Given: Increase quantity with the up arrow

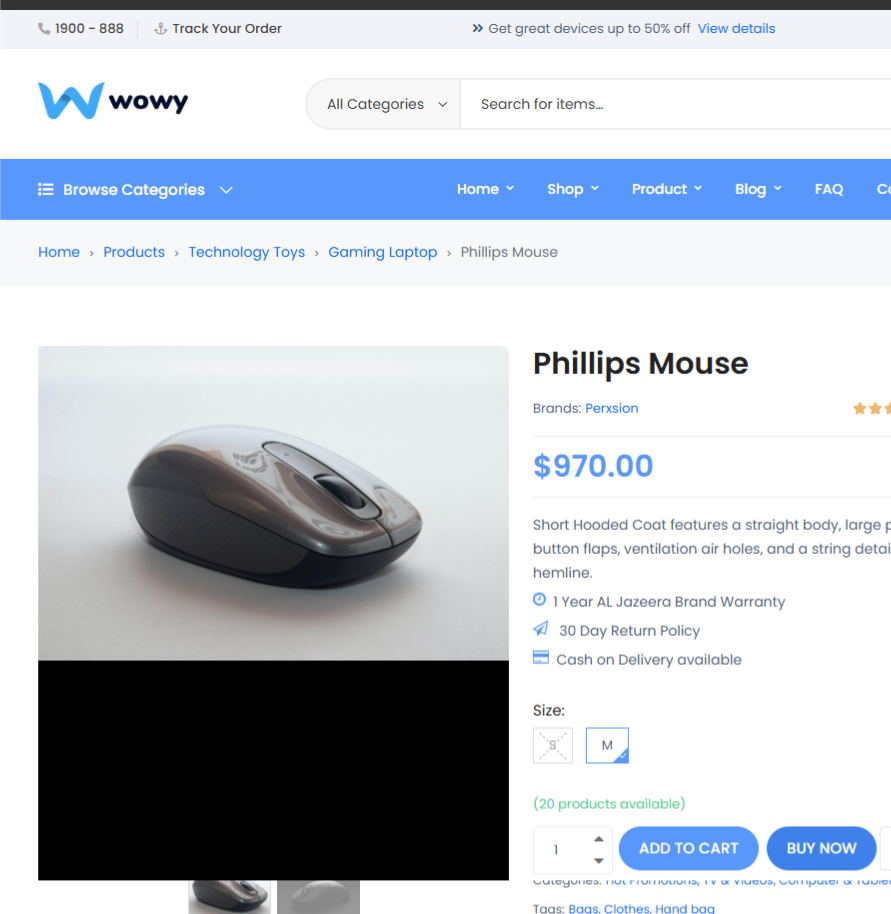Looking at the screenshot, I should [x=598, y=839].
